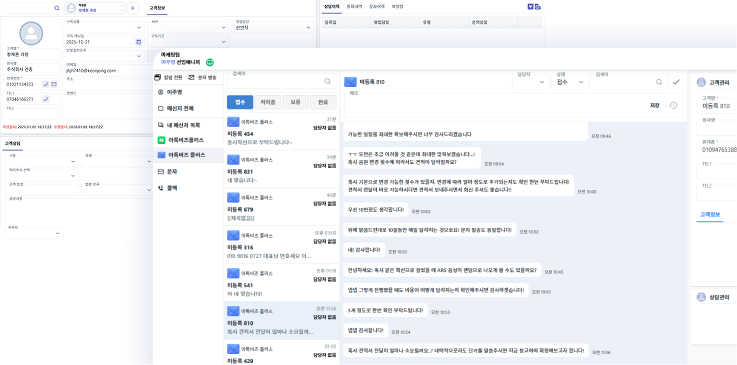Open conversation 미등록 454
The image size is (737, 365).
click(x=281, y=131)
